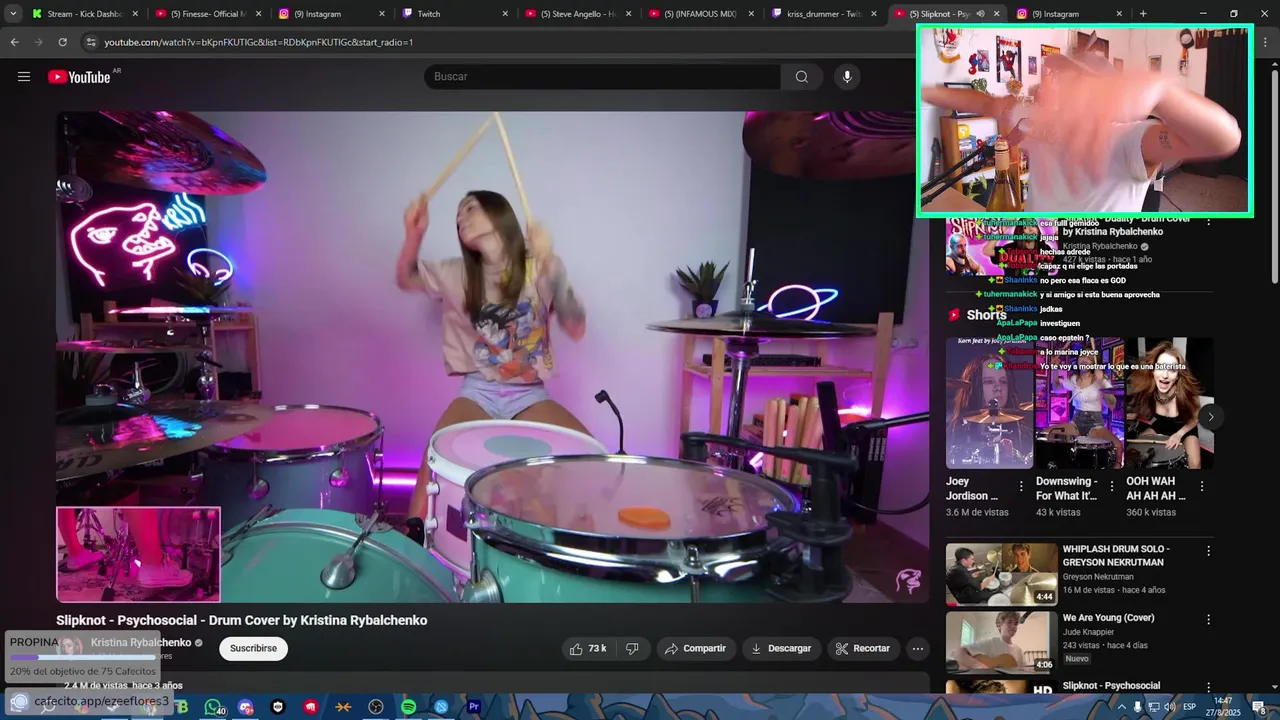Open the We Are Young (Cover) thumbnail

tap(1001, 642)
